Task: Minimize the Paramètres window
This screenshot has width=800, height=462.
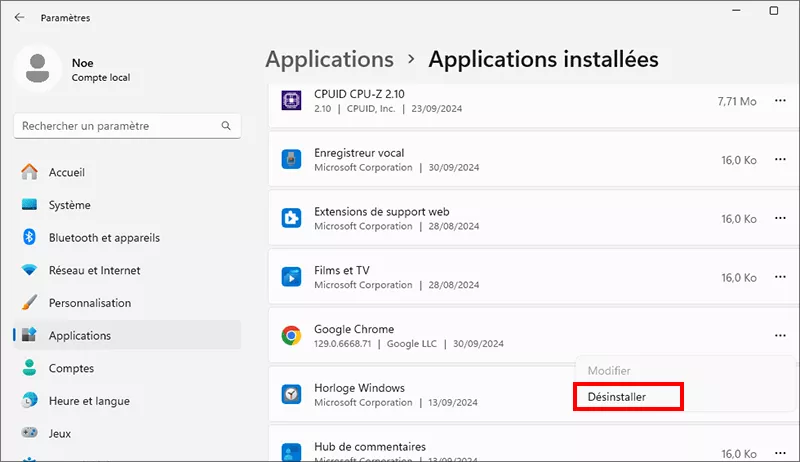Action: (x=736, y=10)
